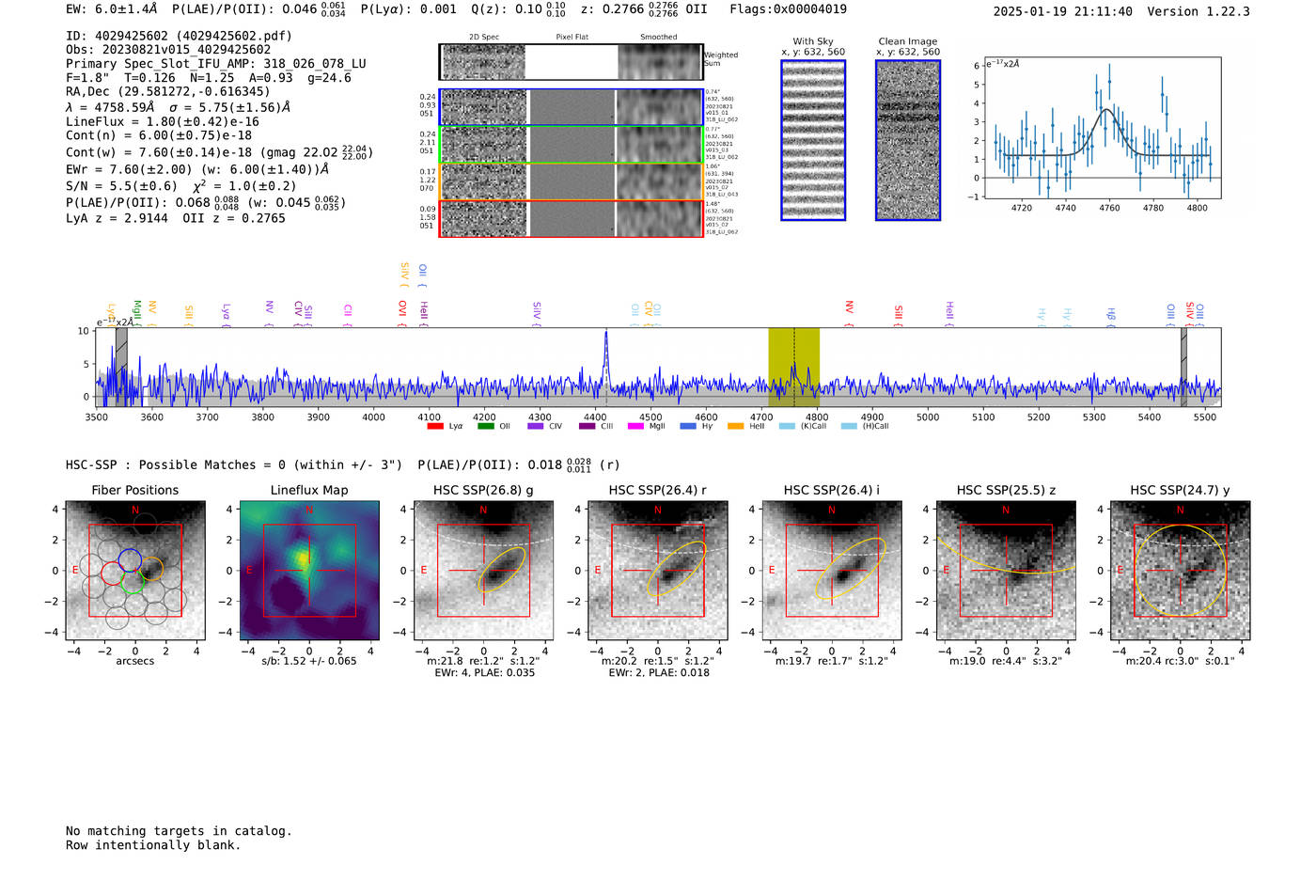
Task: Click the CIV purple legend swatch
Action: coord(536,427)
